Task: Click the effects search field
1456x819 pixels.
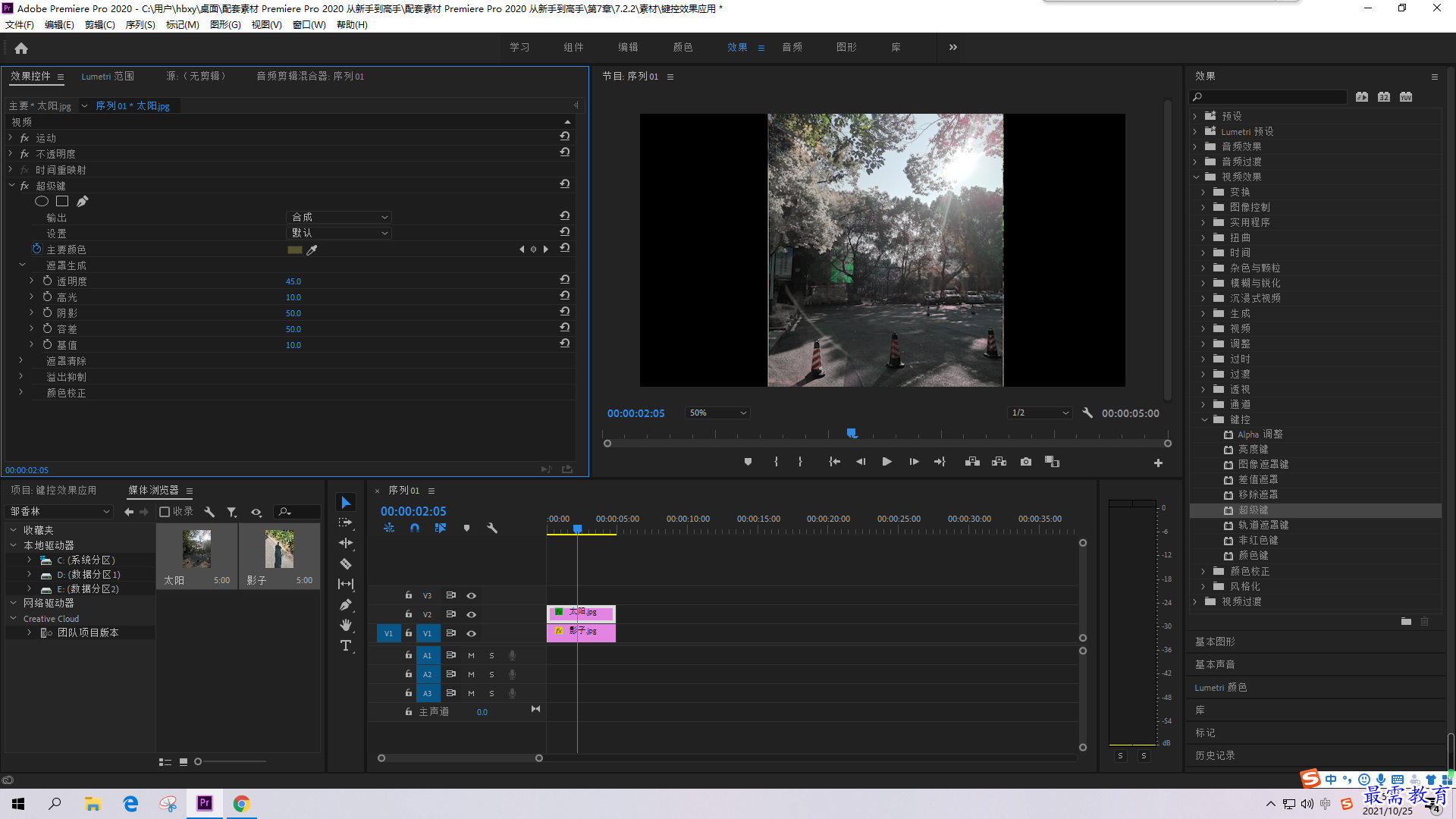Action: (1268, 97)
